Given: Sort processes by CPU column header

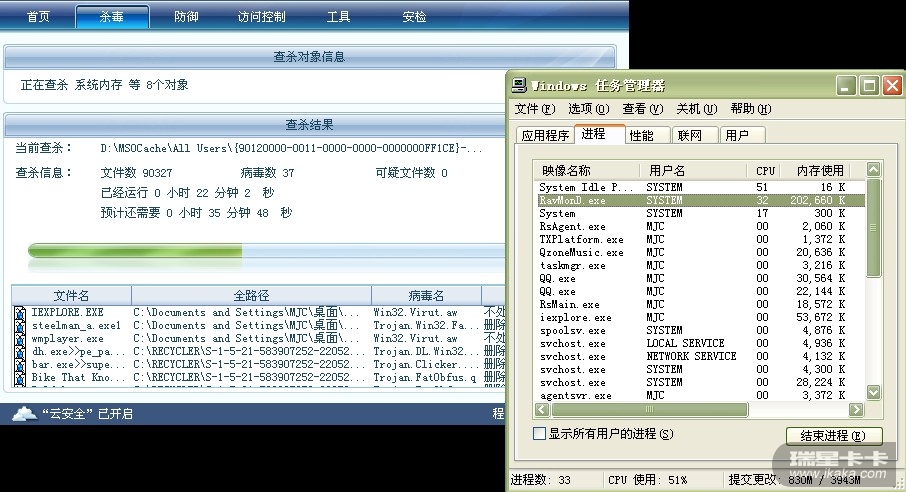Looking at the screenshot, I should pos(764,171).
